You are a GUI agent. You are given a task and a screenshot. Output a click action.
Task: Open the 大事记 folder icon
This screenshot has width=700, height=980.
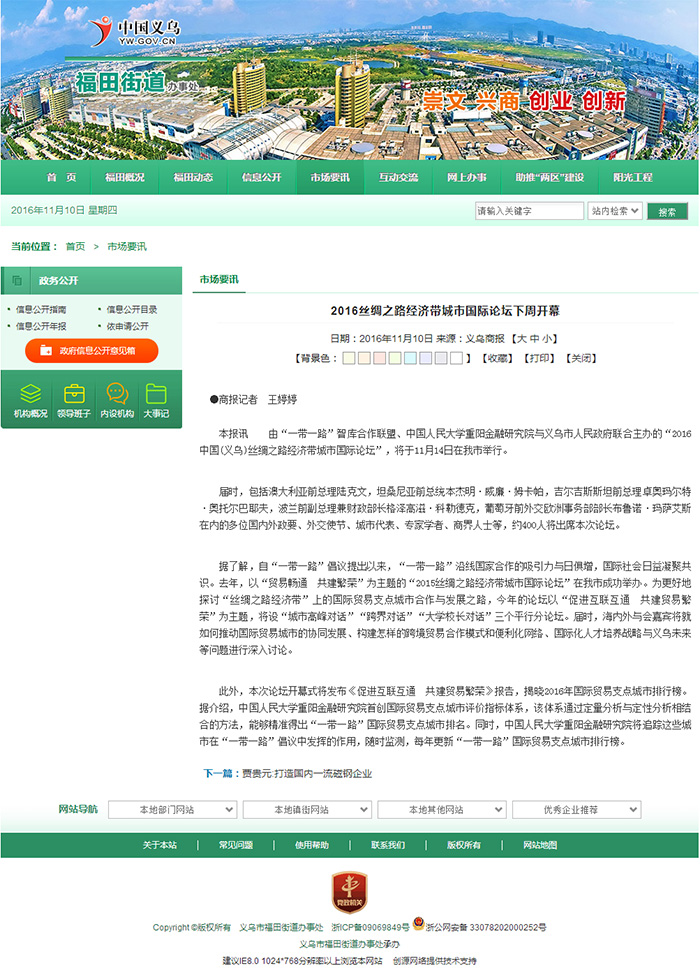pyautogui.click(x=155, y=393)
